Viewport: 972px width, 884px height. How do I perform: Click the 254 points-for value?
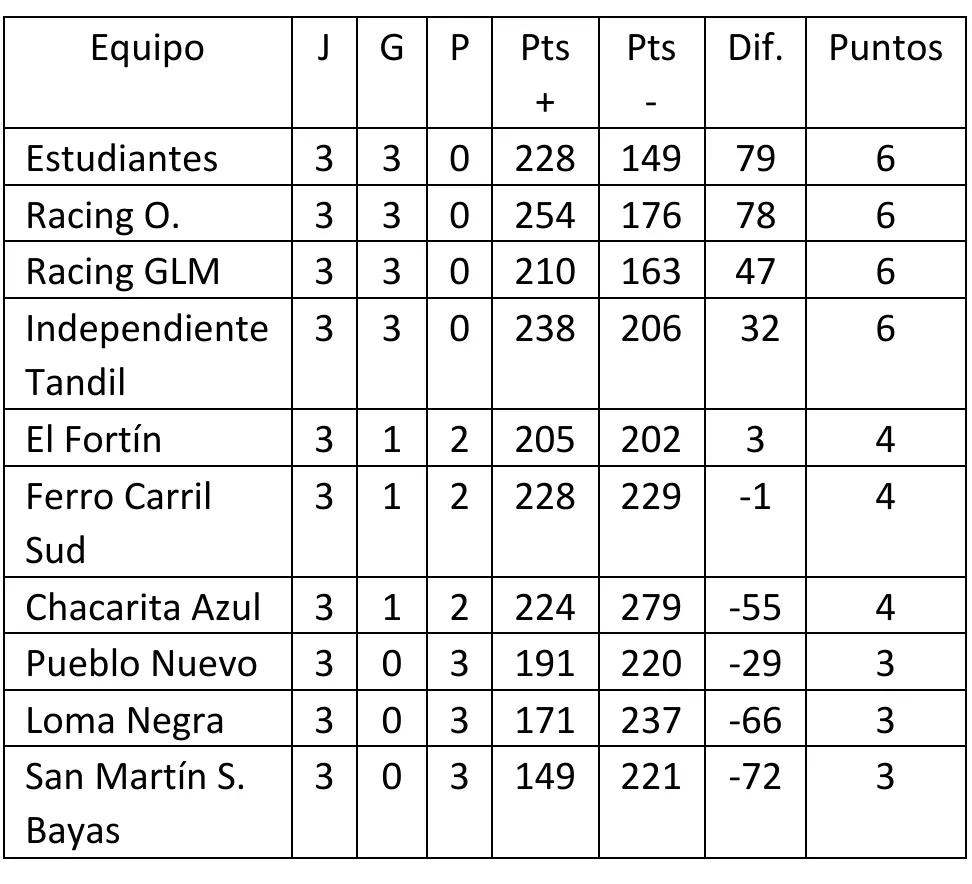(x=545, y=215)
